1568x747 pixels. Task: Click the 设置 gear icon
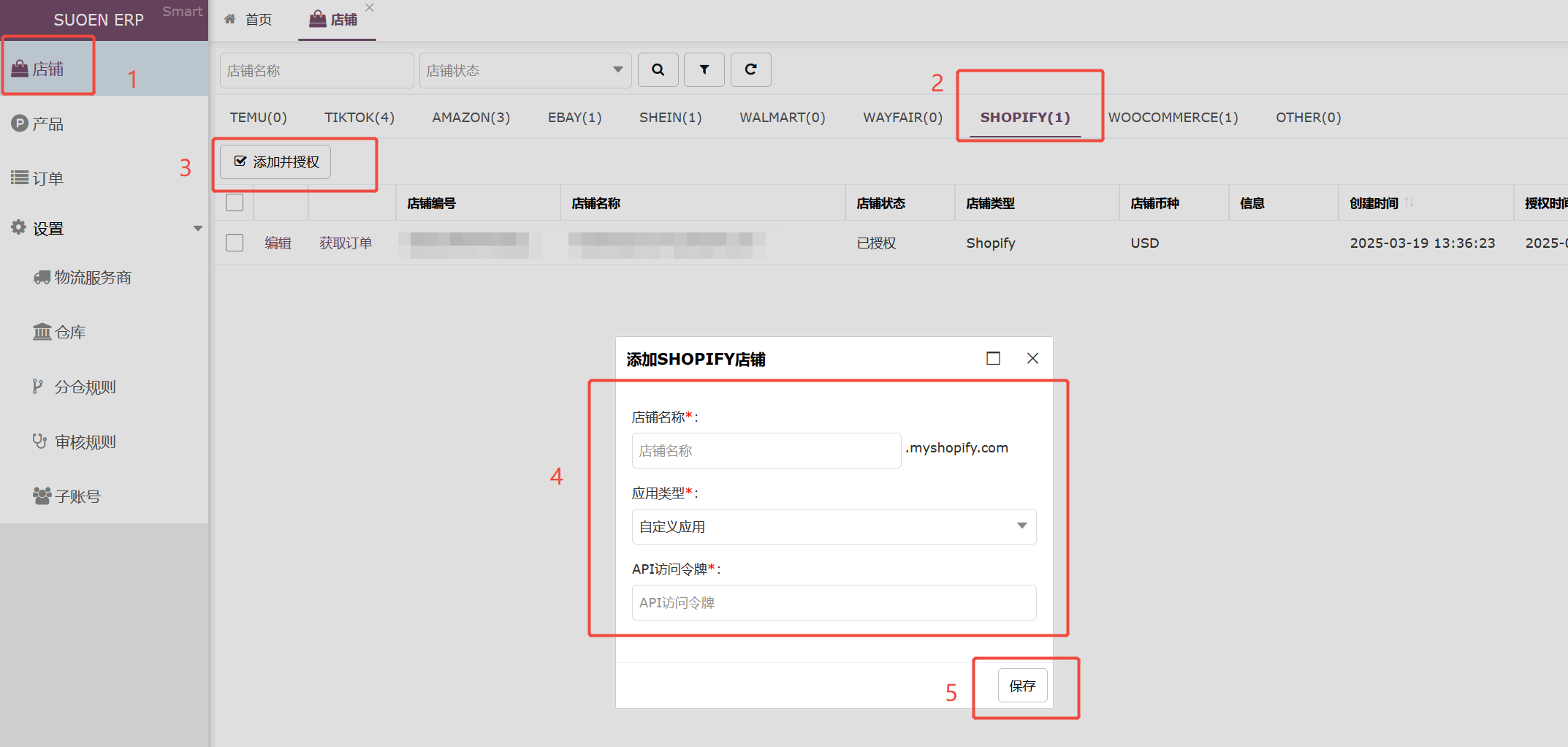click(18, 227)
